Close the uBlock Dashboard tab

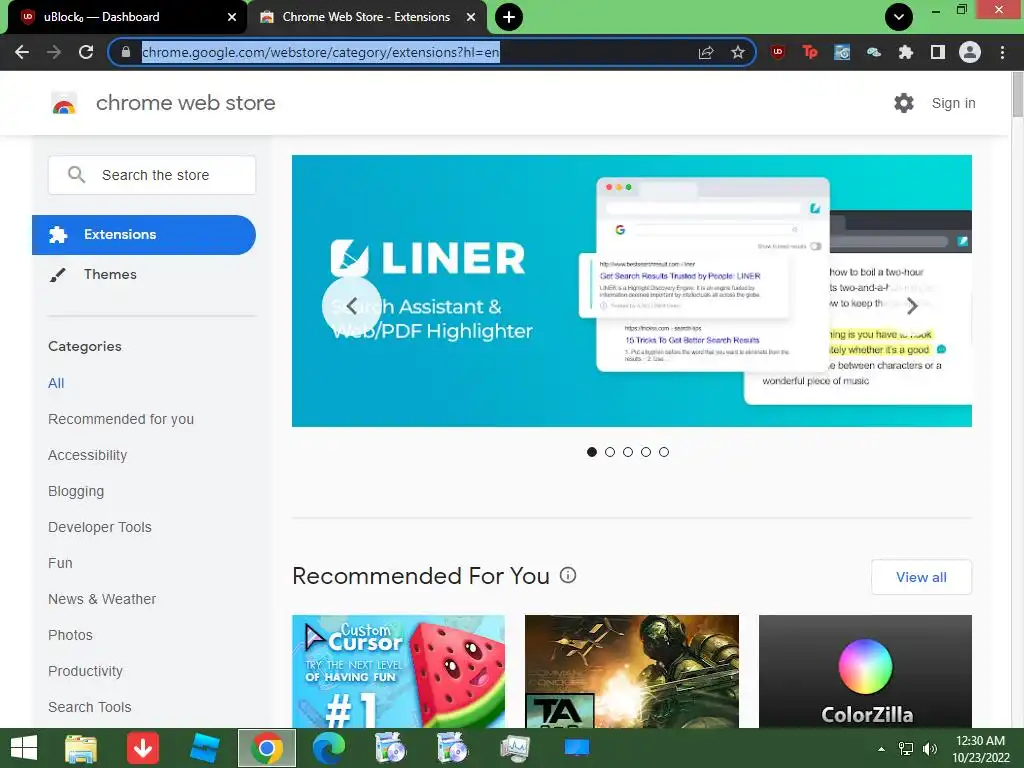232,17
